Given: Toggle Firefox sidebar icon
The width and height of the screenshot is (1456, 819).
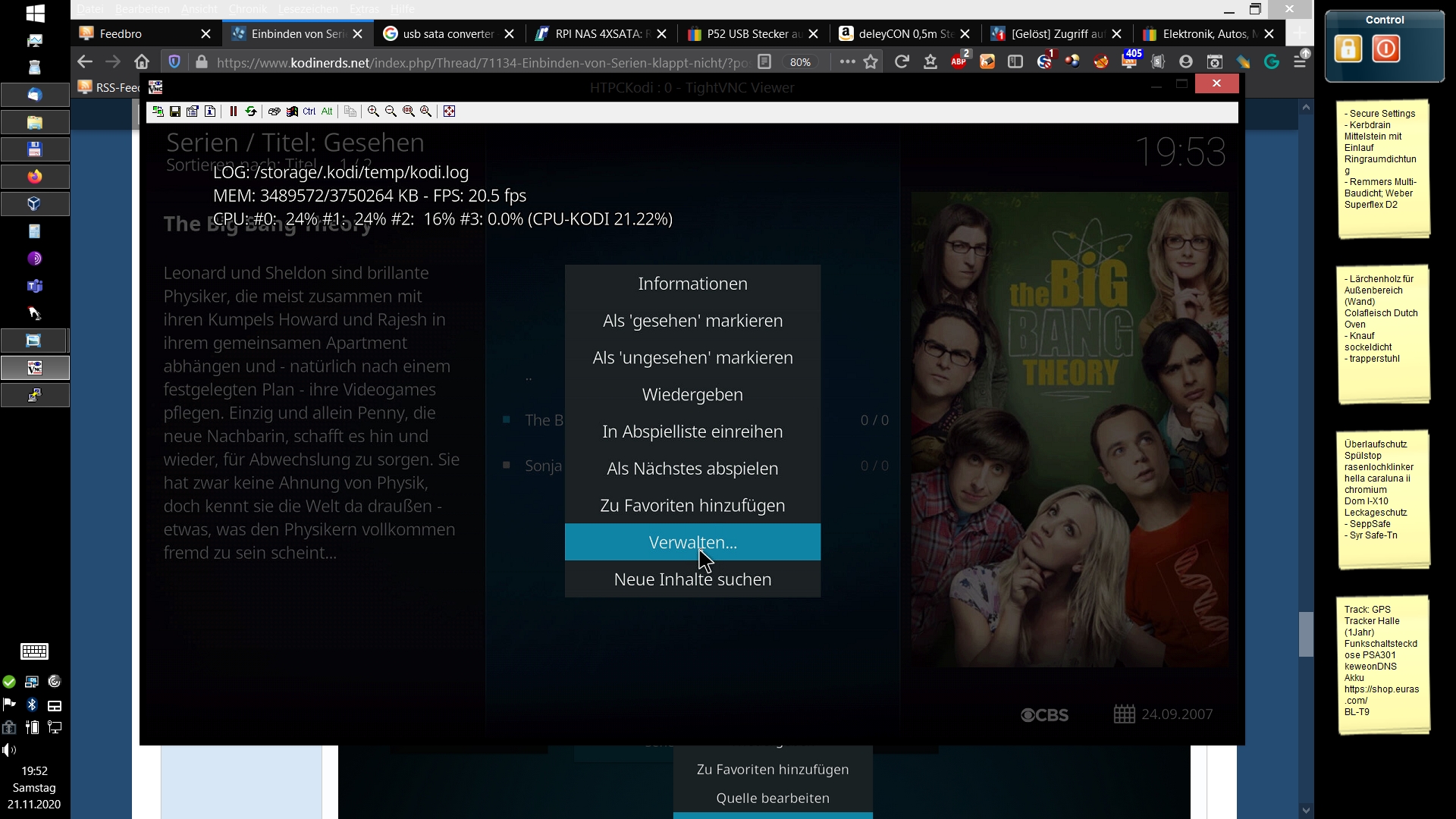Looking at the screenshot, I should pos(1015,62).
